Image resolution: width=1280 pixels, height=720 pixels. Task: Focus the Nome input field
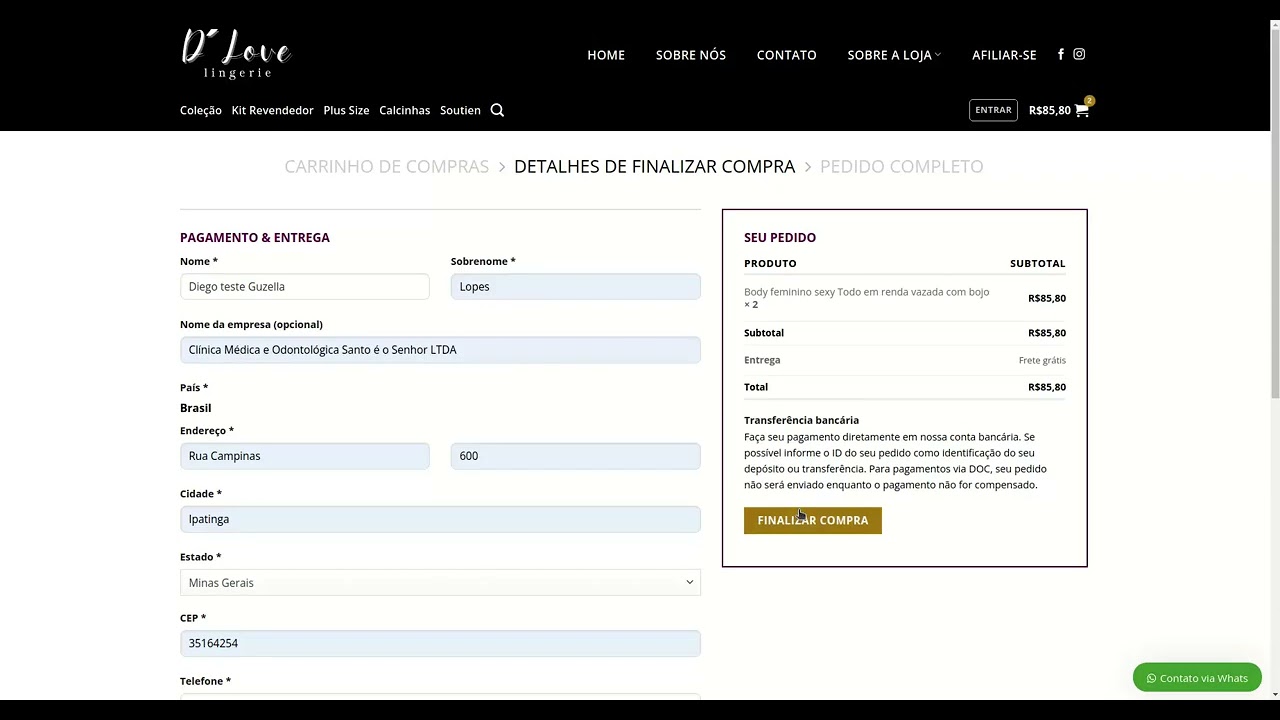(305, 286)
